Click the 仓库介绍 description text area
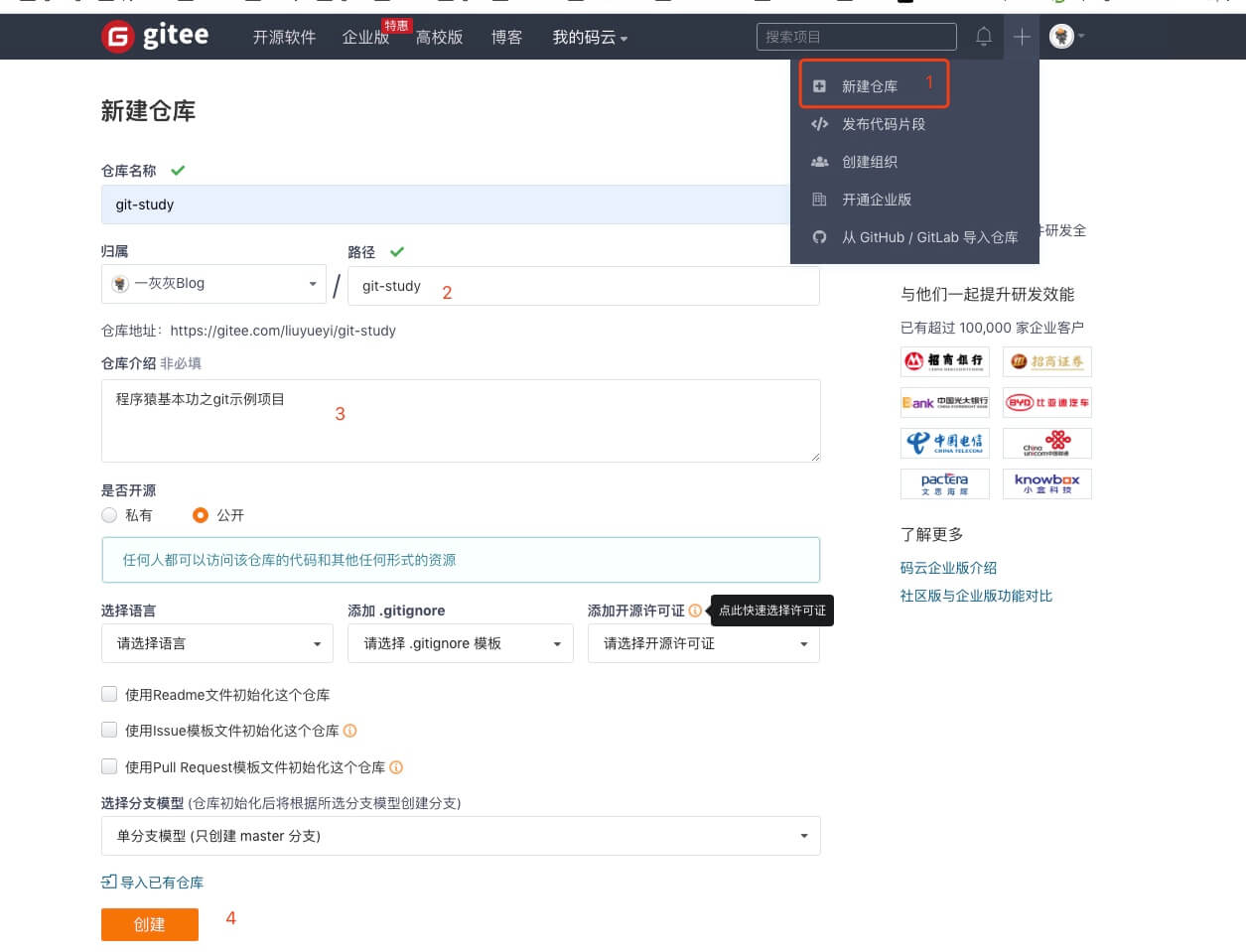Screen dimensions: 1246x952 tap(461, 420)
